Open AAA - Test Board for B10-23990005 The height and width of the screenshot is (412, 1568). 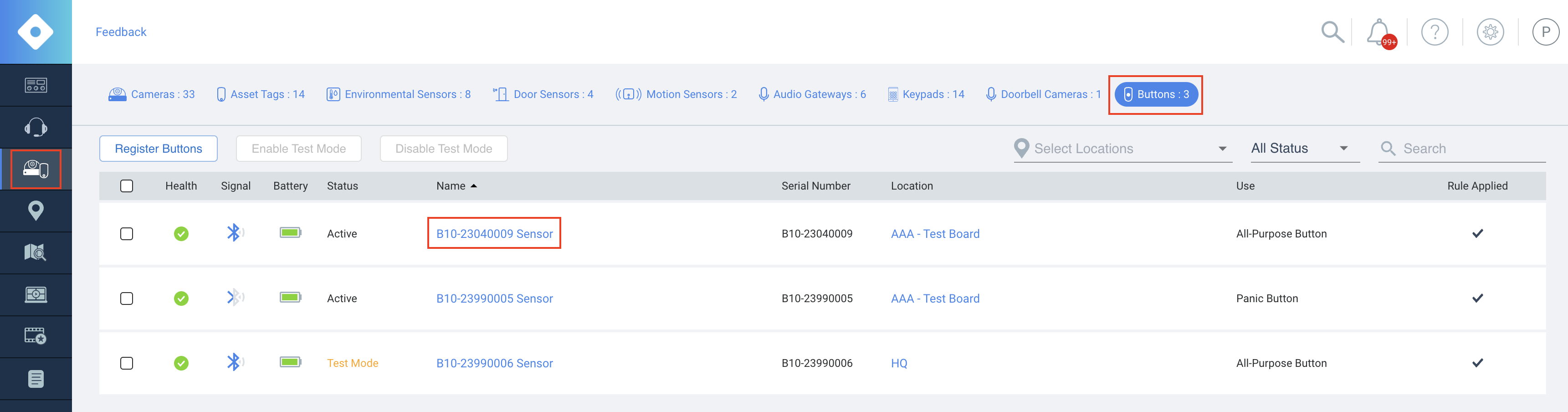click(x=935, y=298)
